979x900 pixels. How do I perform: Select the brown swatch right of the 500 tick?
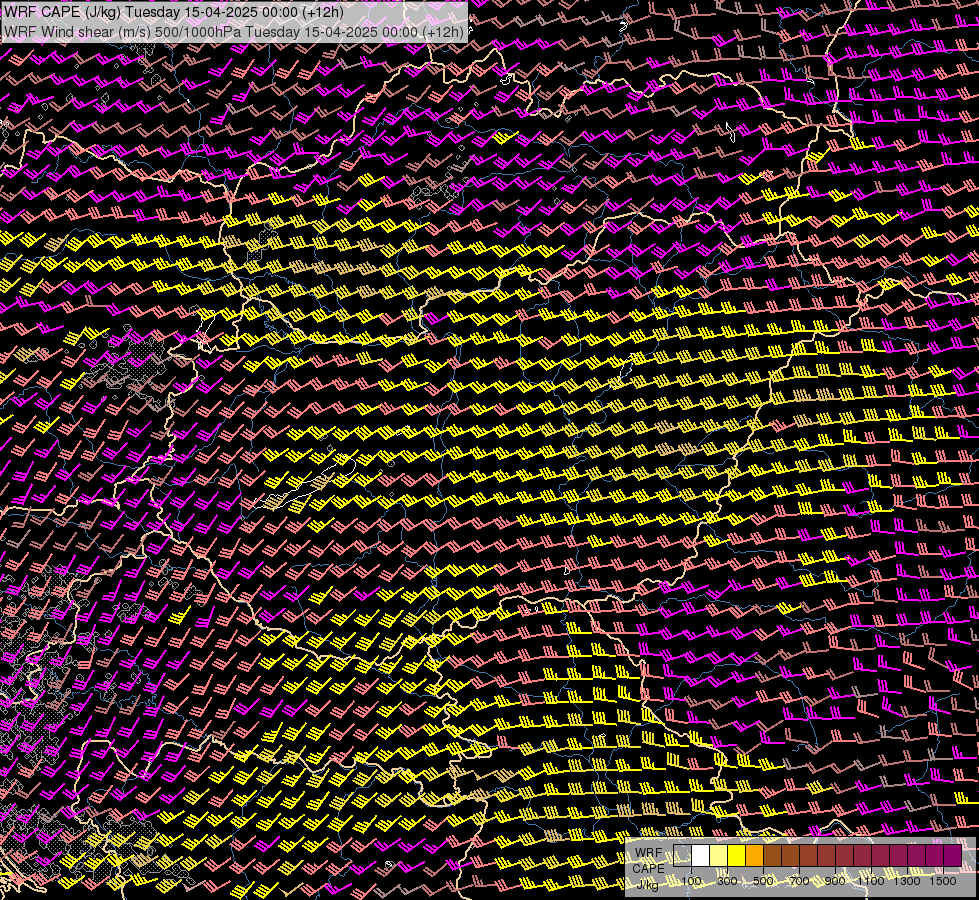coord(772,856)
